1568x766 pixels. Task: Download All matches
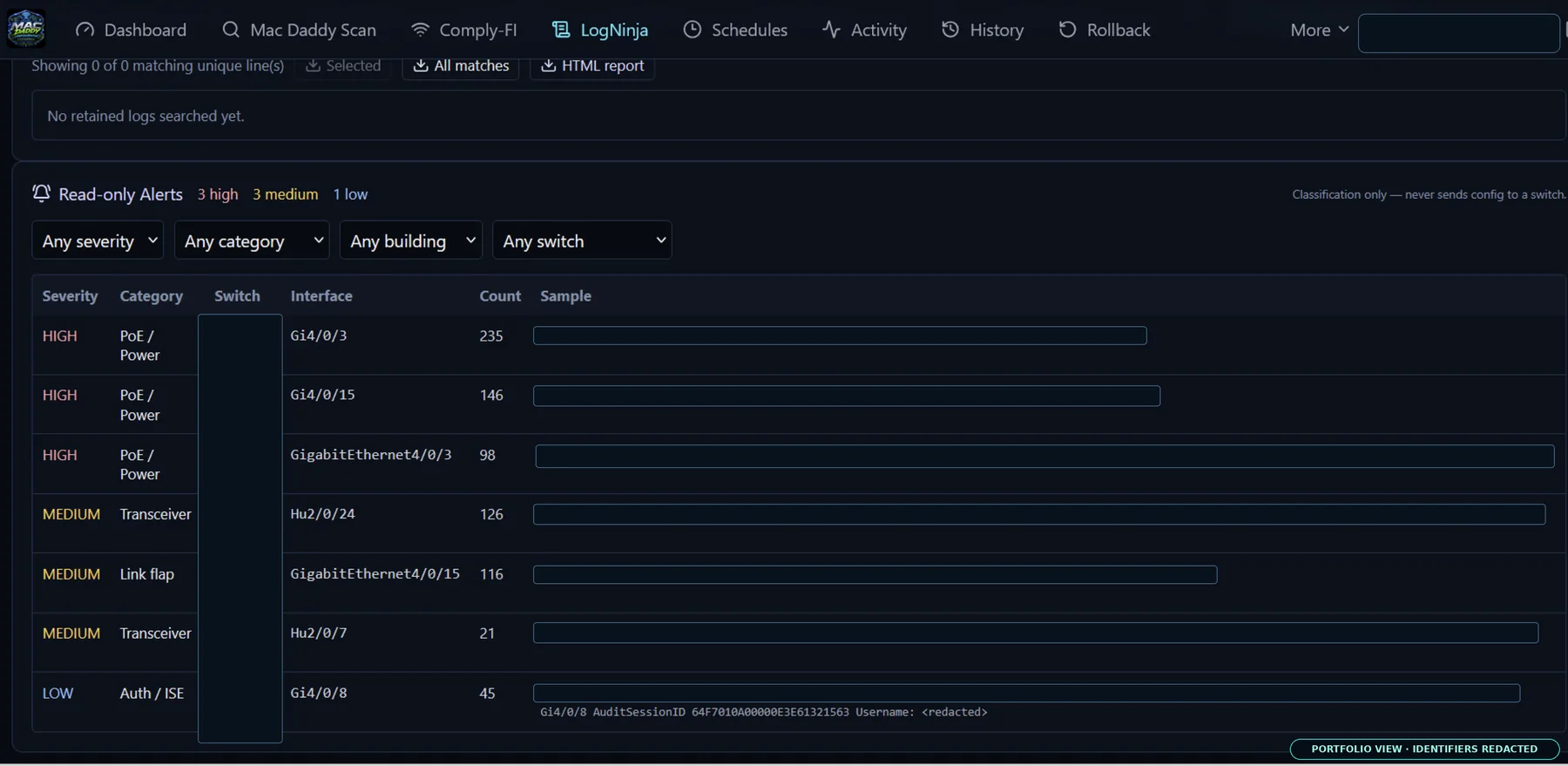click(461, 65)
